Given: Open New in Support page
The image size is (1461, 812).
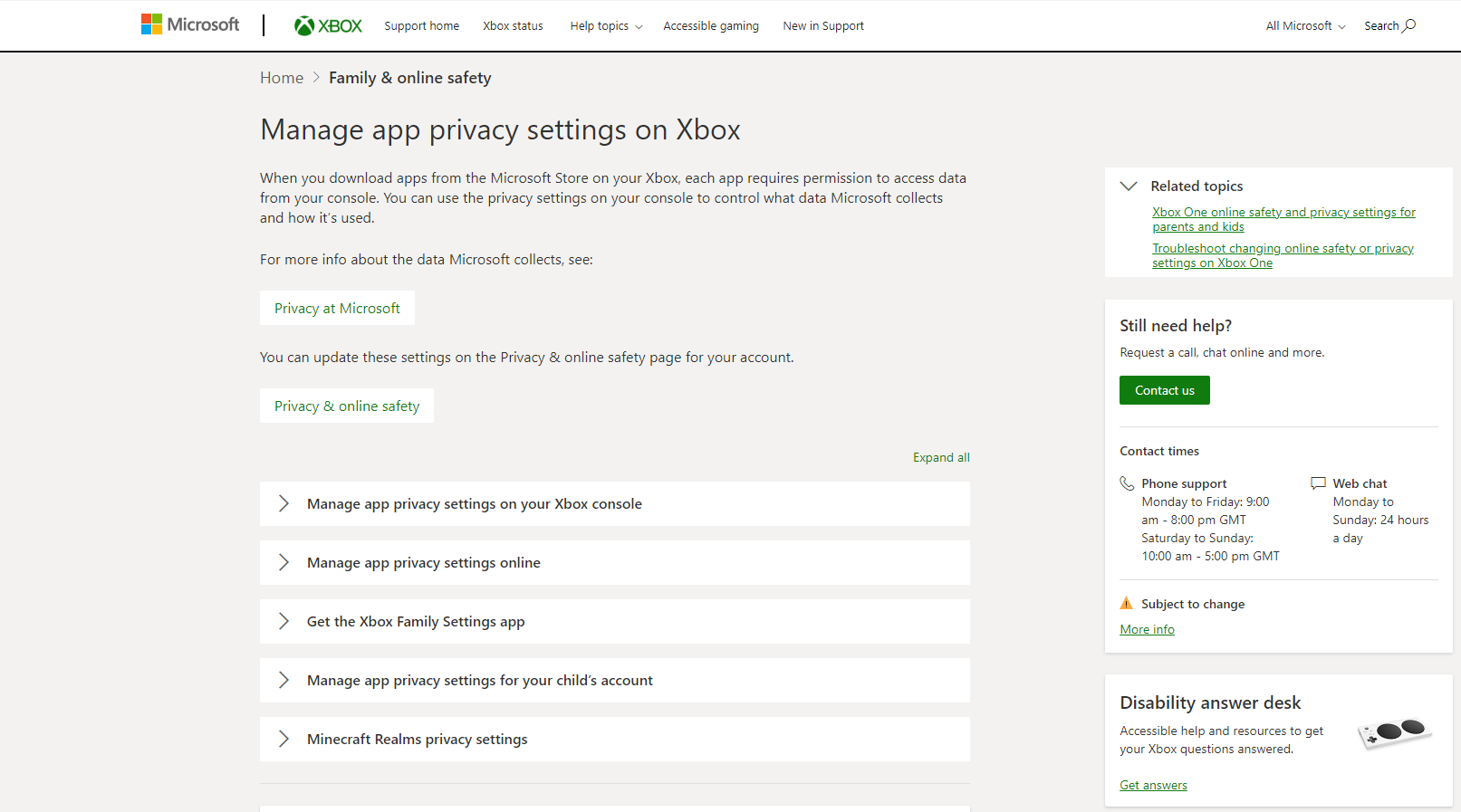Looking at the screenshot, I should 823,26.
